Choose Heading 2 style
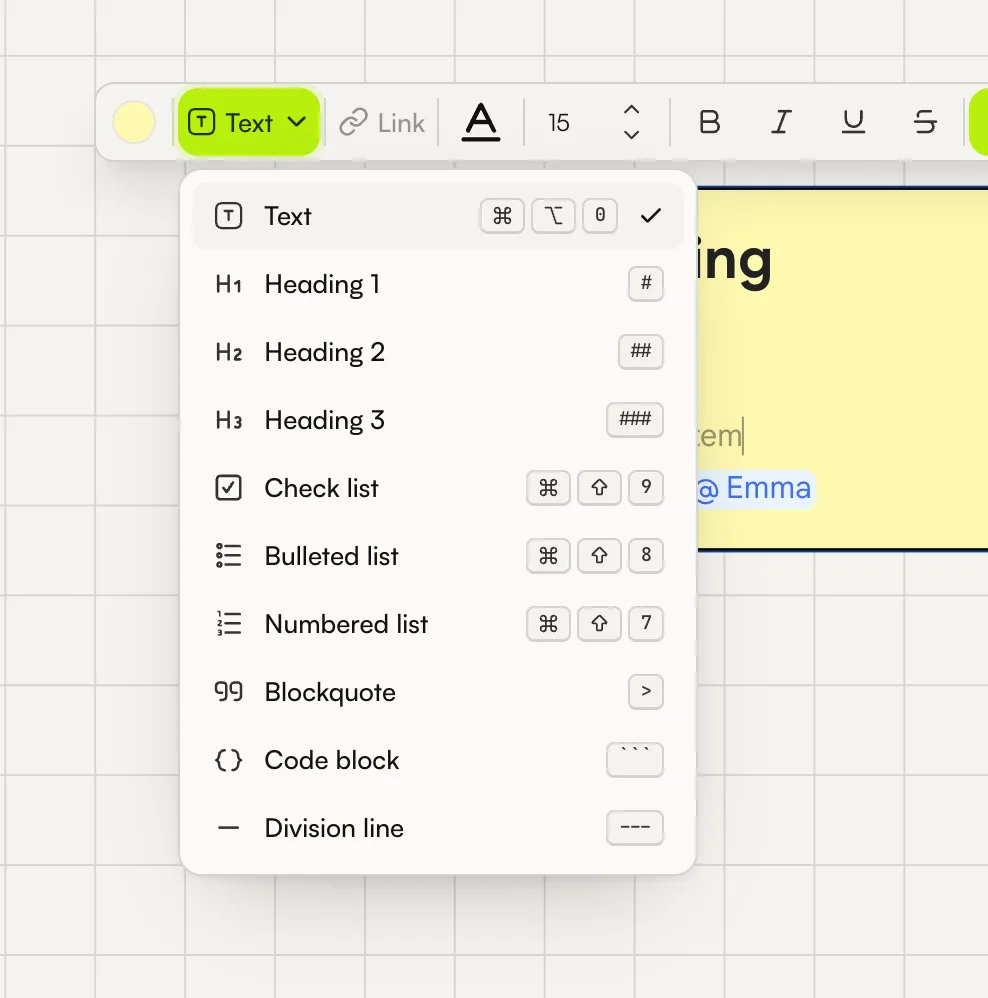988x998 pixels. click(x=438, y=352)
